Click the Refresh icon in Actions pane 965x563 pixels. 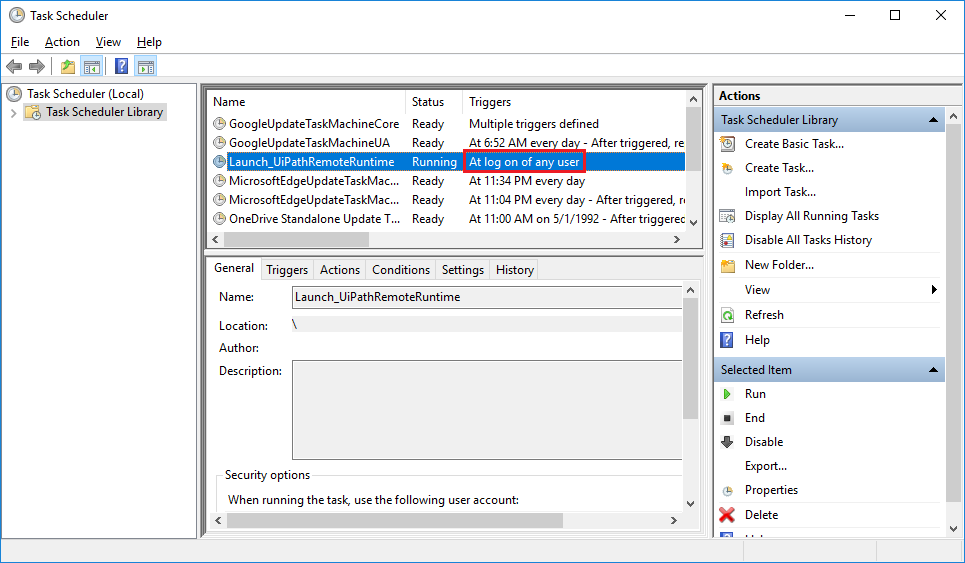(x=727, y=315)
